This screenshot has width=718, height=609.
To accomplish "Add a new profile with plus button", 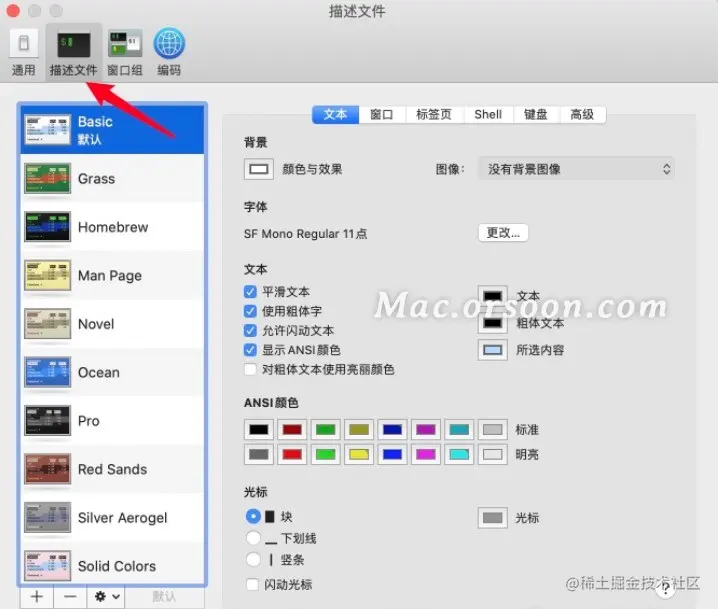I will [37, 596].
